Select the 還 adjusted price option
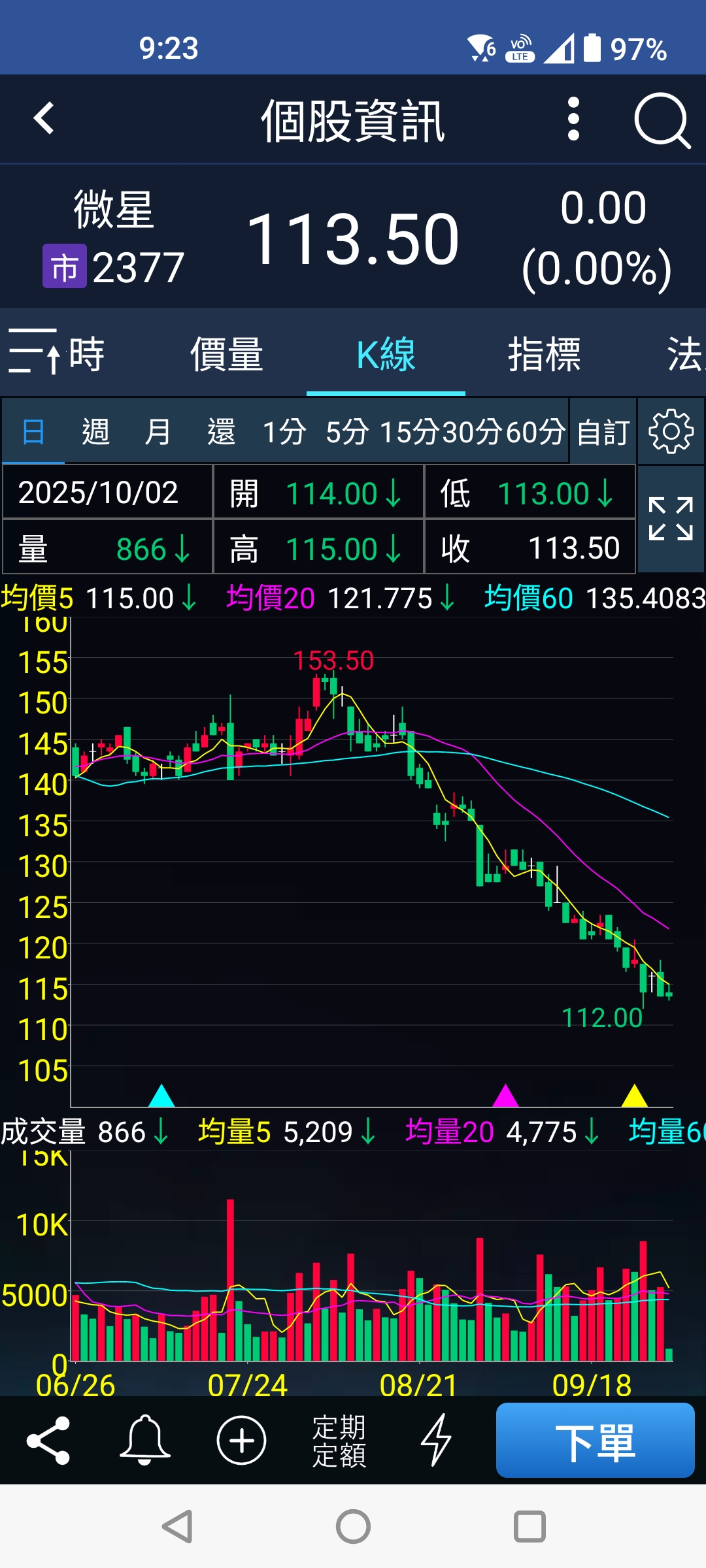 221,432
